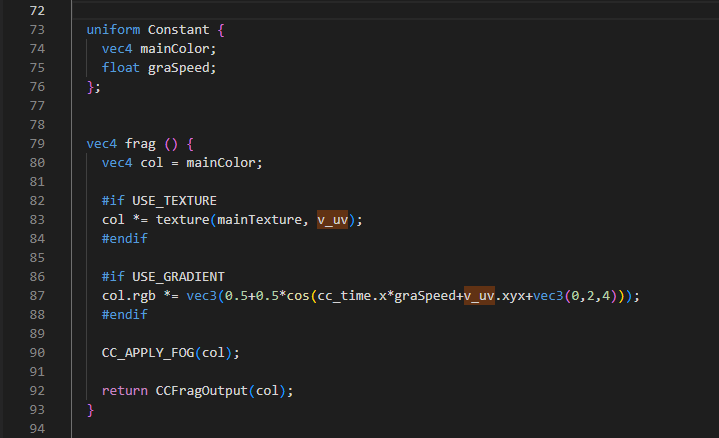Viewport: 719px width, 438px height.
Task: Click 'graSpeed' in the gradient expression on line 87
Action: point(425,296)
